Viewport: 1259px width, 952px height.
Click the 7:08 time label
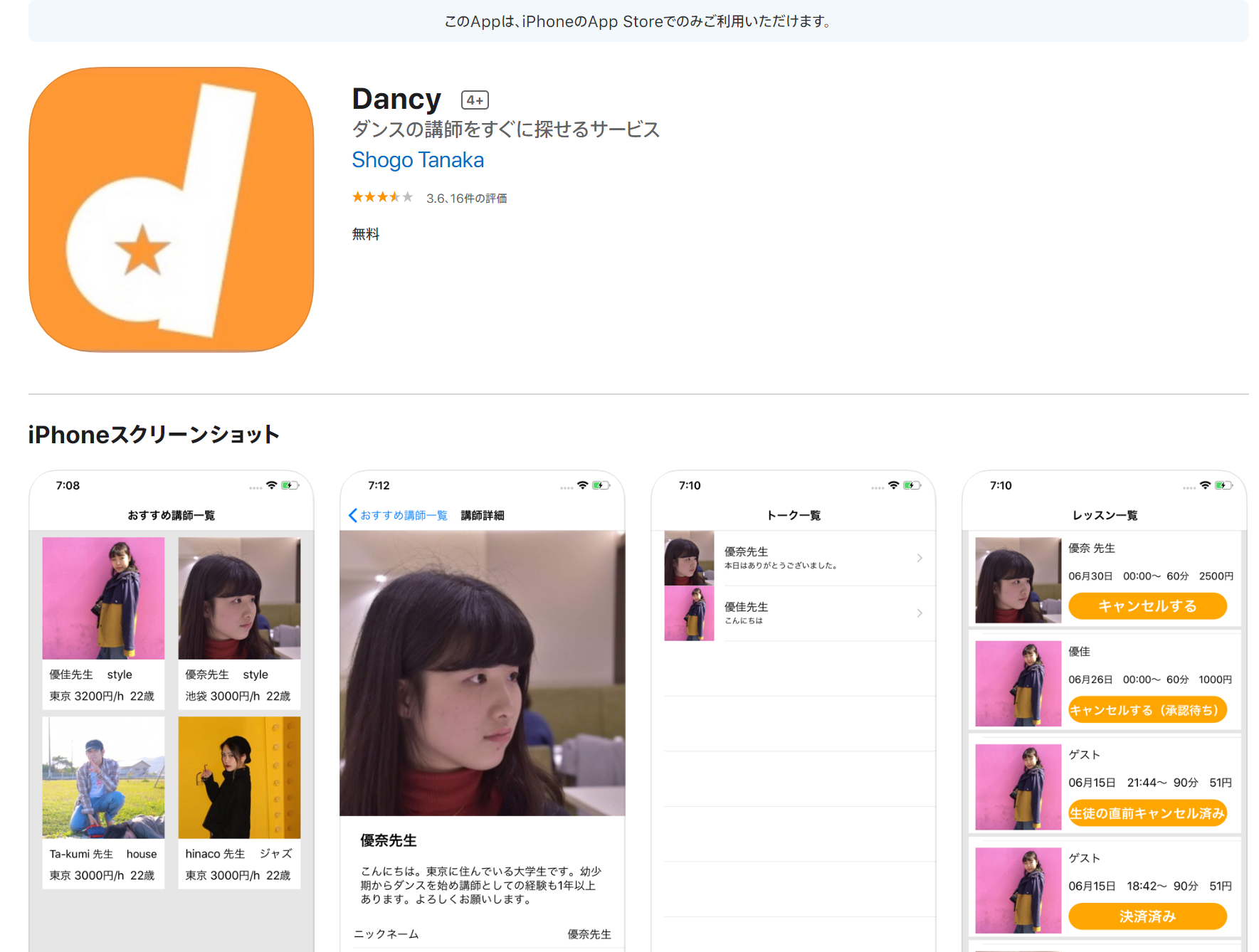[68, 485]
